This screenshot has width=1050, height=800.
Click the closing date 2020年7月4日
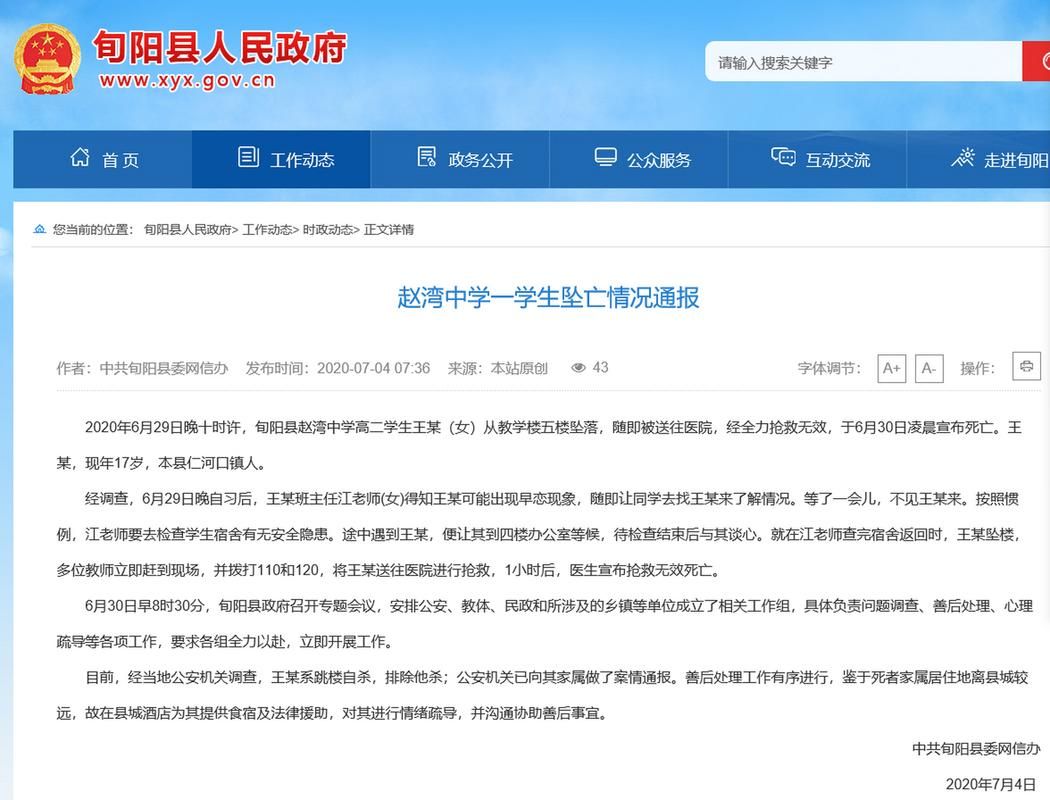[990, 784]
